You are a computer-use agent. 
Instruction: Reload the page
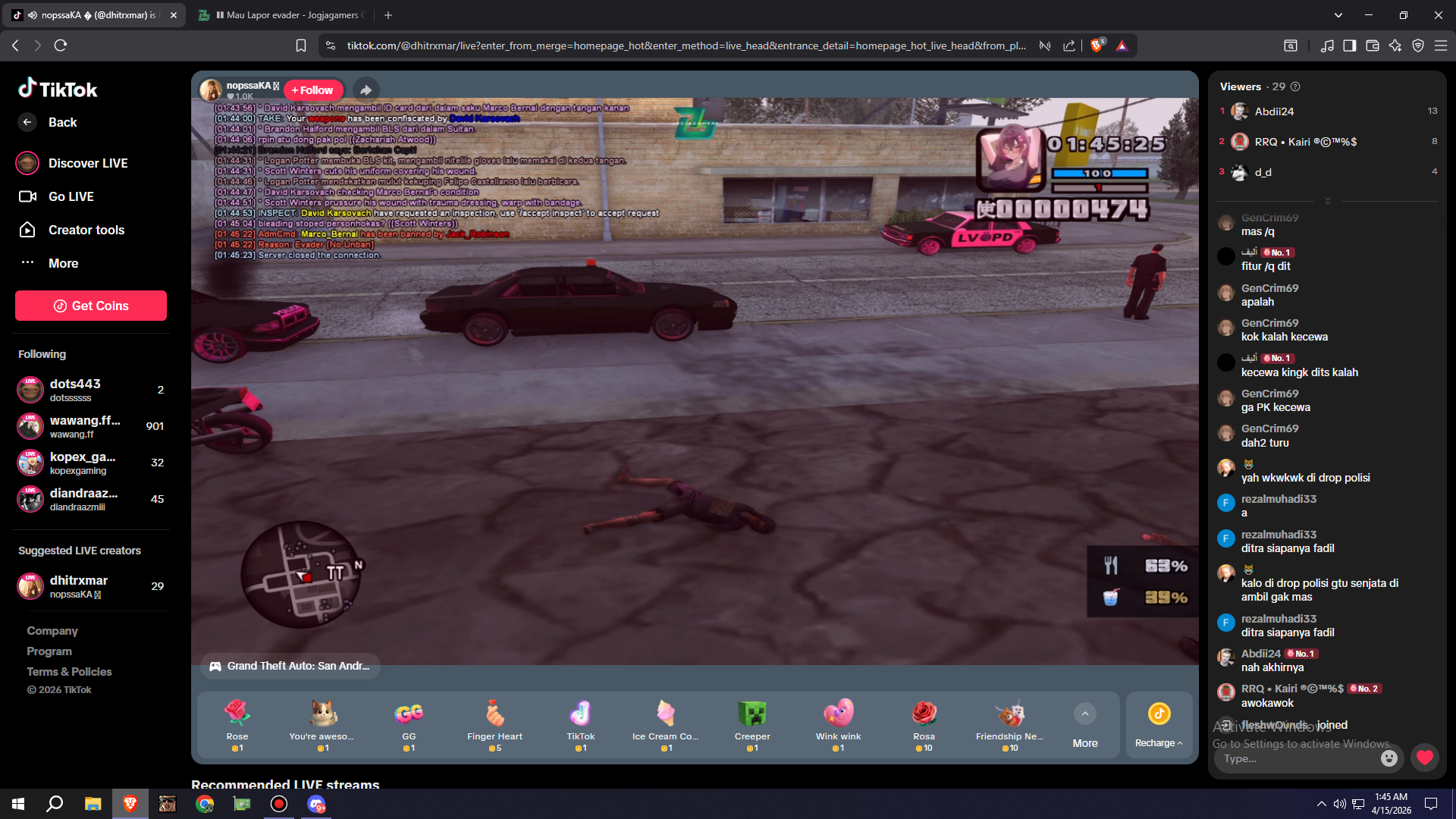[61, 45]
